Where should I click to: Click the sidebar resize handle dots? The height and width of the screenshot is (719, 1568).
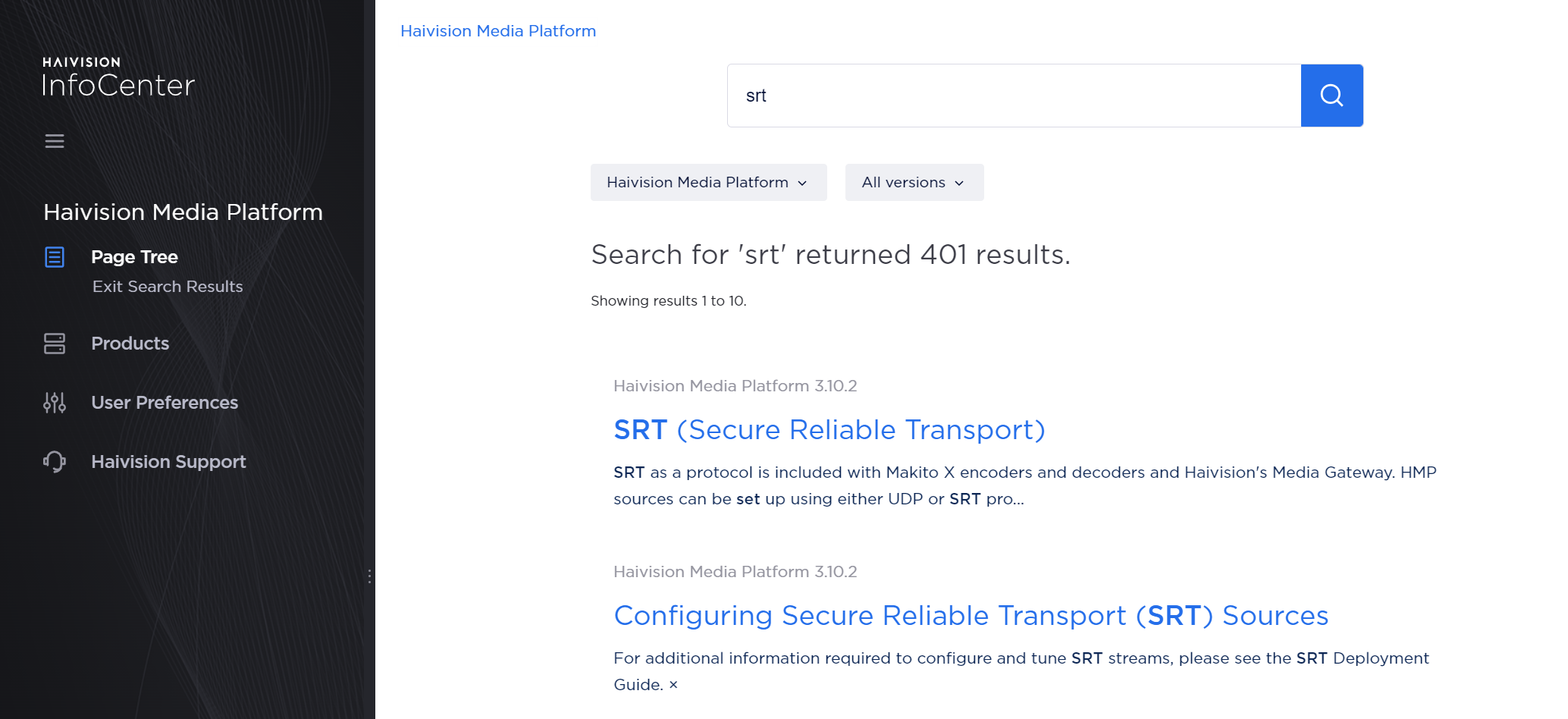coord(370,575)
